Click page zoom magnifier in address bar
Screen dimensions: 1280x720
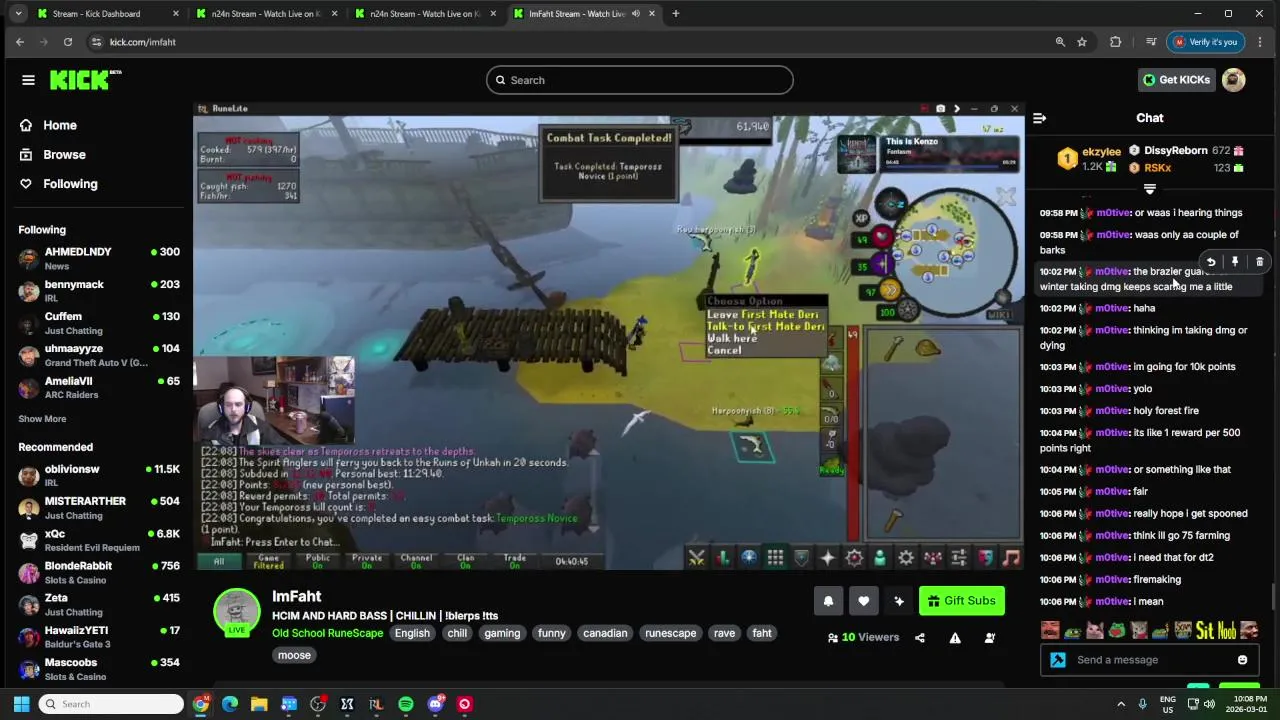1060,42
